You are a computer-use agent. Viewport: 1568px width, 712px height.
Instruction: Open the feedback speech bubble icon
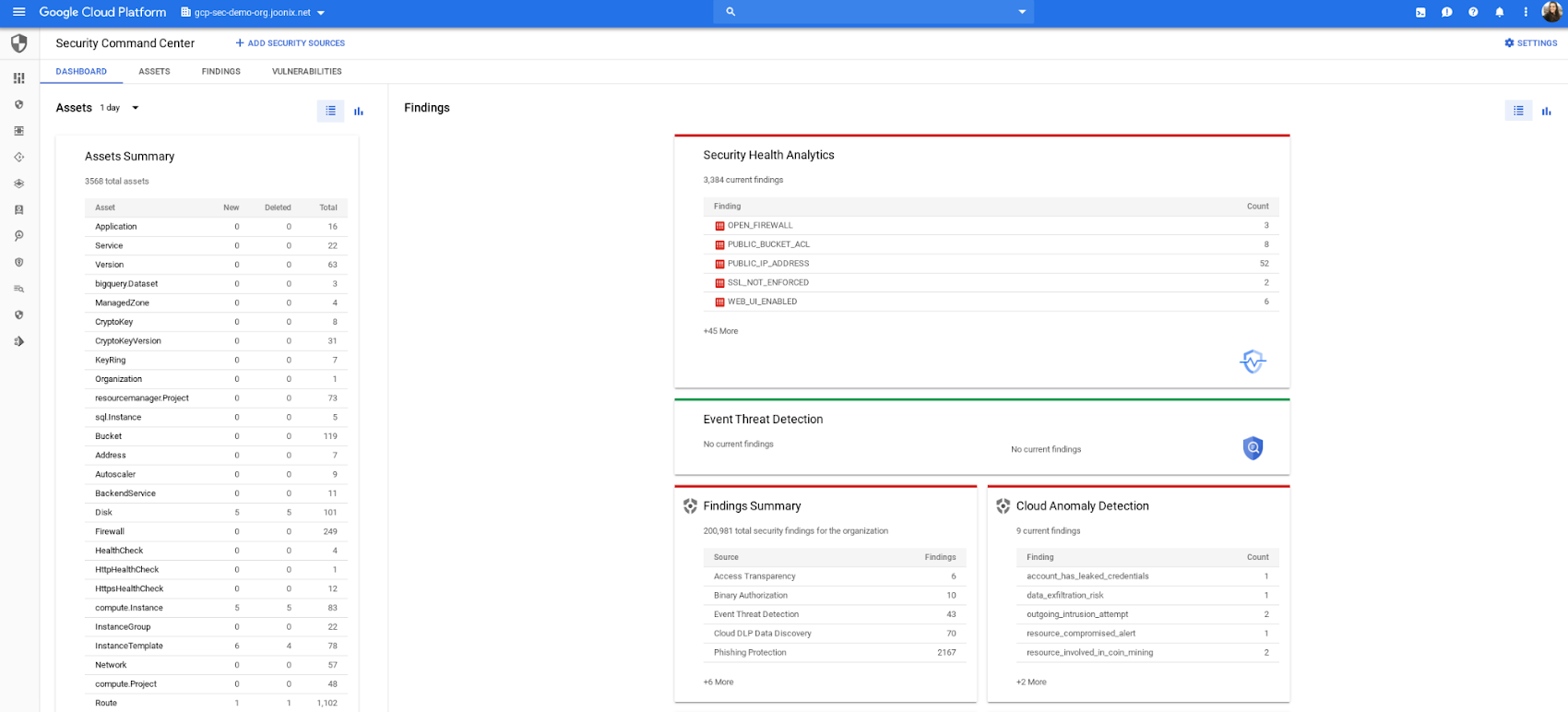1446,12
